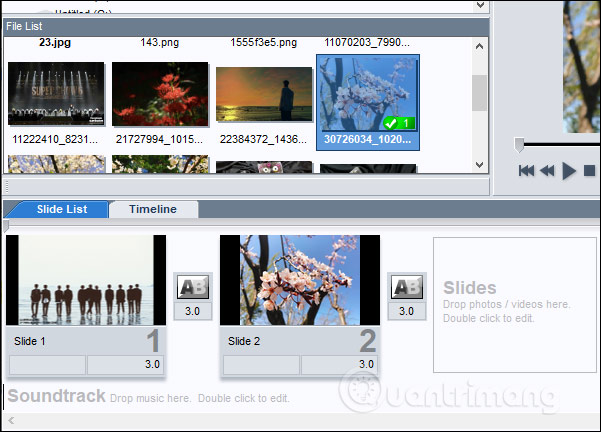The image size is (601, 432).
Task: Click the Slide 2 name label
Action: 244,341
